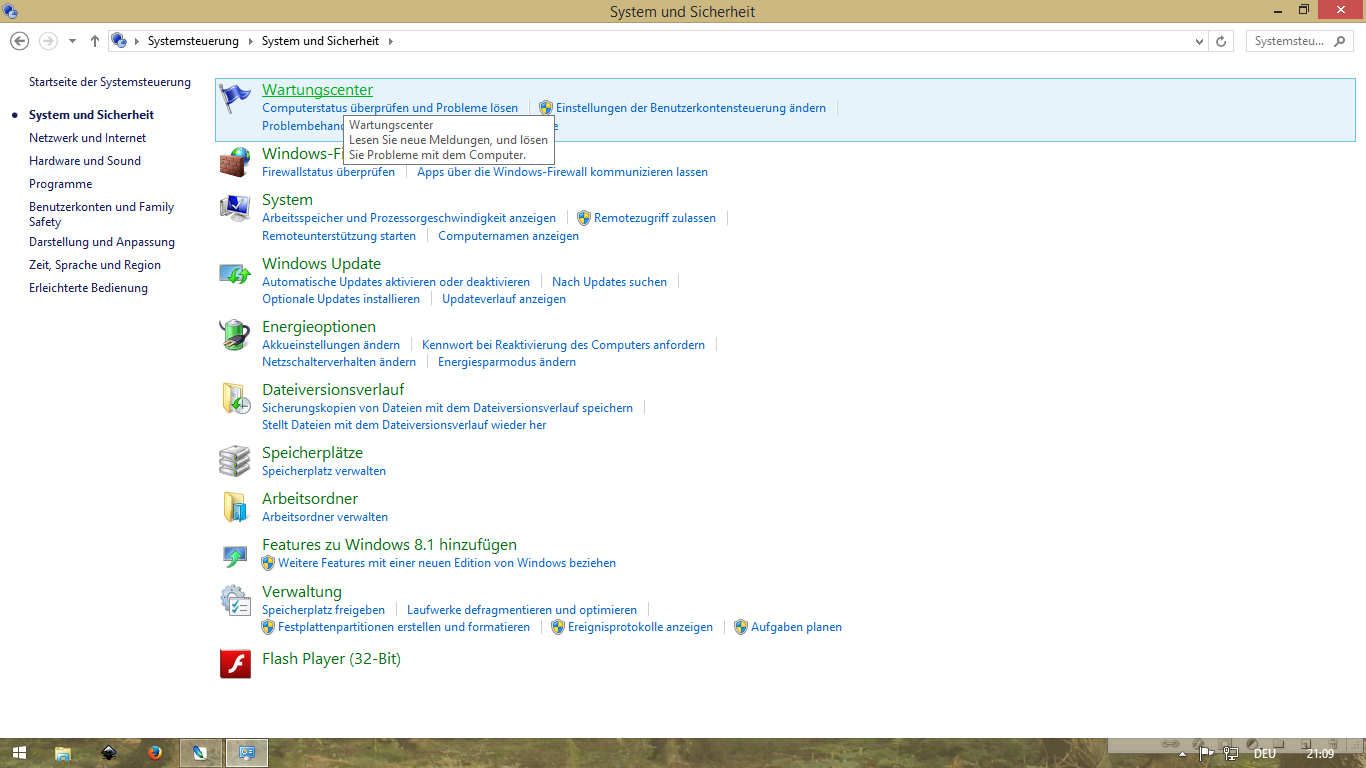Open Benutzerkonten und Family Safety
Screen dimensions: 1366x768
102,214
